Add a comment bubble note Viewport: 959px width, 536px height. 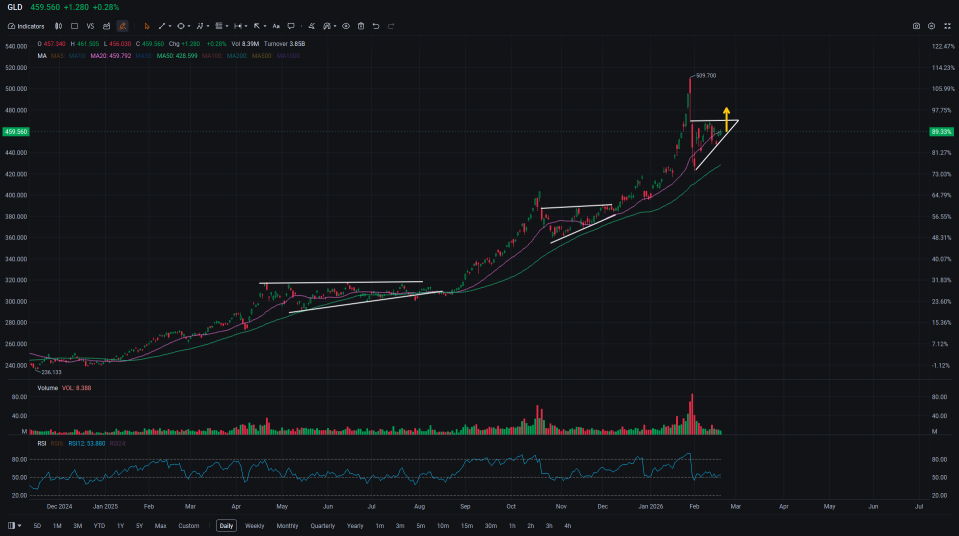click(291, 26)
